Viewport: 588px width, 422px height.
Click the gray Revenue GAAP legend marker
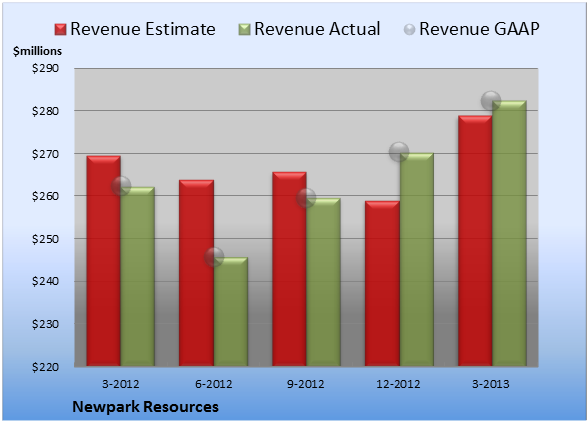[x=410, y=30]
